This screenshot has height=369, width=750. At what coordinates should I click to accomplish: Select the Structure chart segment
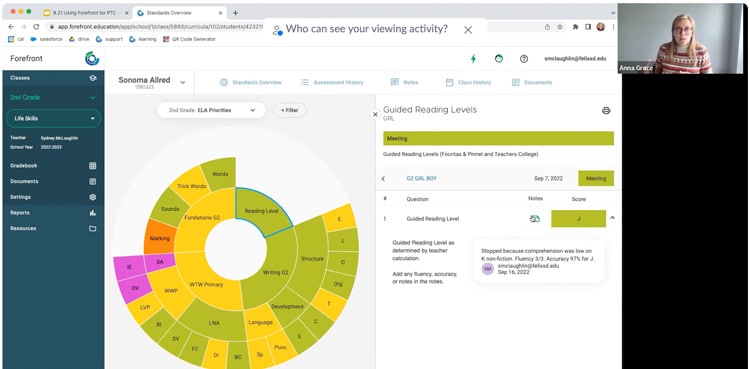pos(311,258)
